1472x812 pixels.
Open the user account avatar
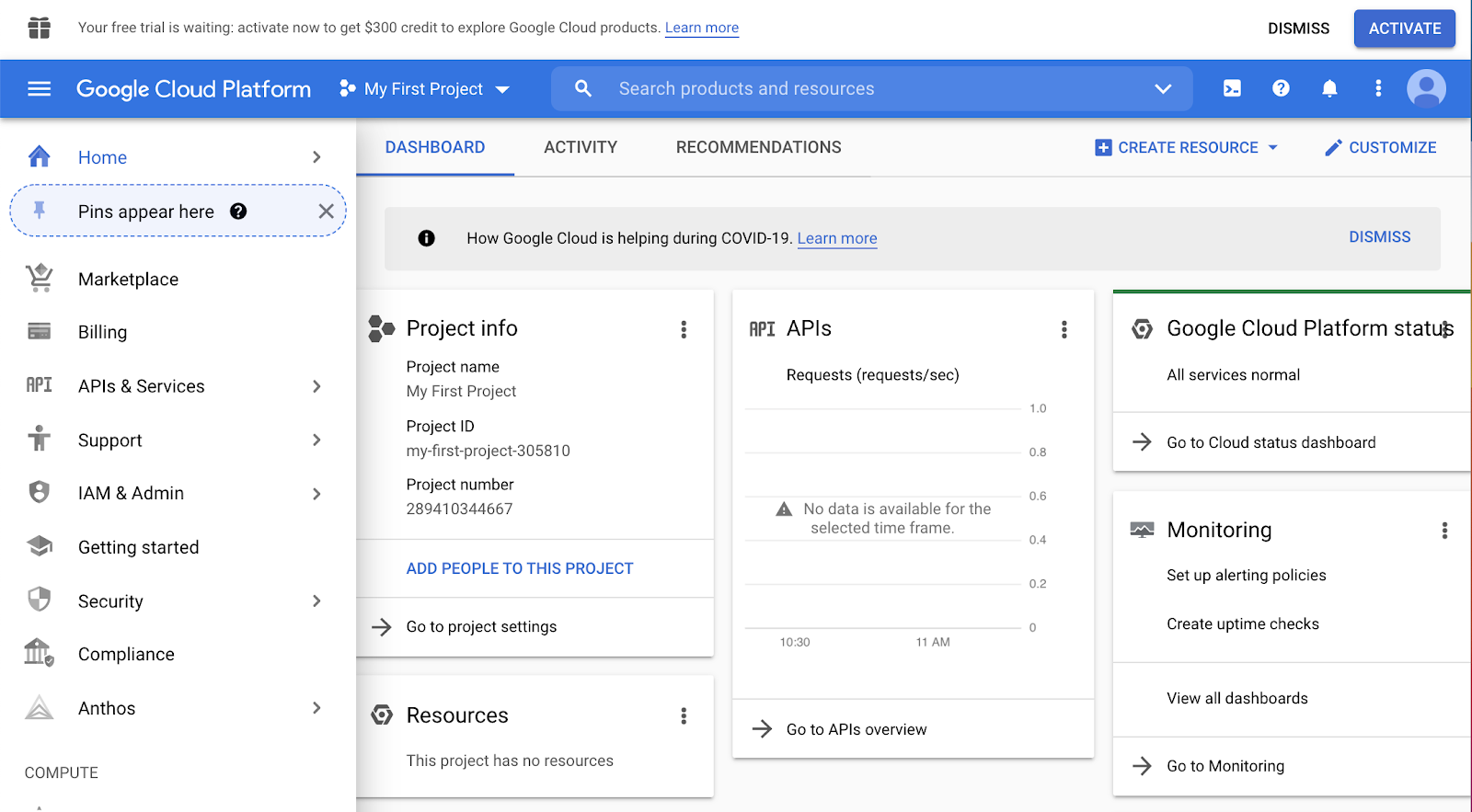click(1426, 88)
